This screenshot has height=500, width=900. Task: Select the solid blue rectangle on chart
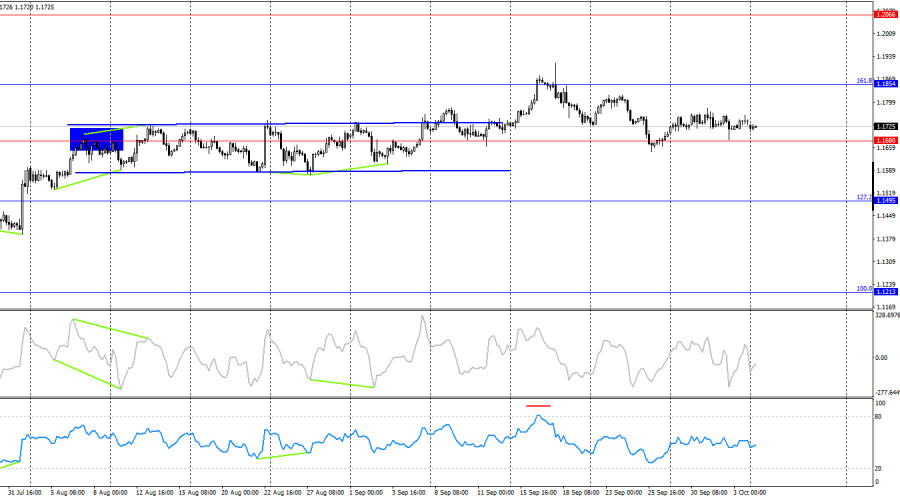tap(95, 138)
